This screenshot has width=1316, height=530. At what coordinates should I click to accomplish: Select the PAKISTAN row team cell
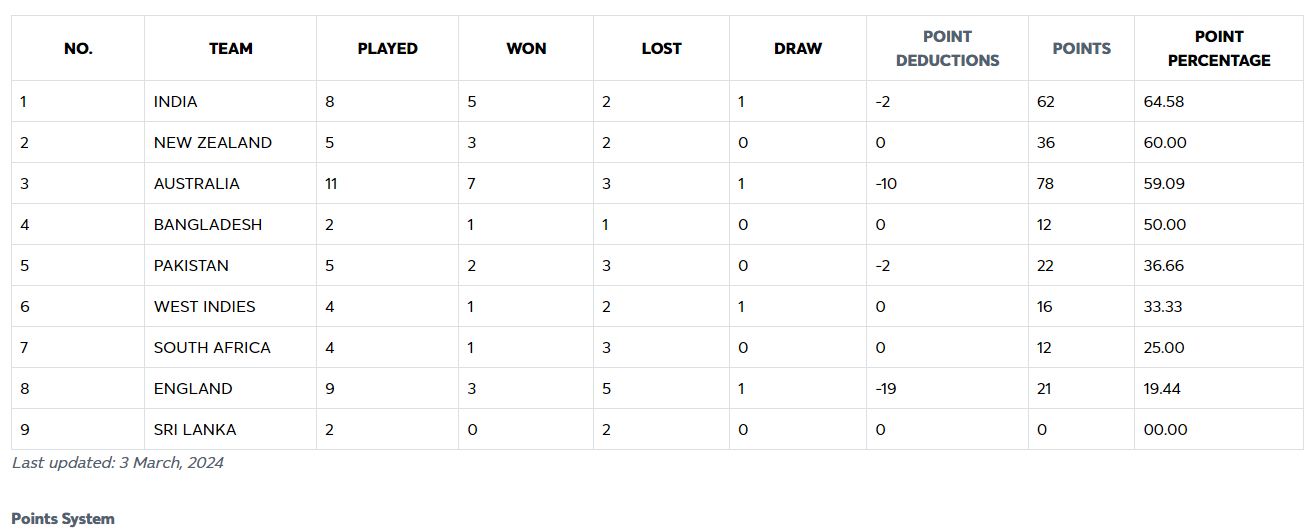click(191, 266)
